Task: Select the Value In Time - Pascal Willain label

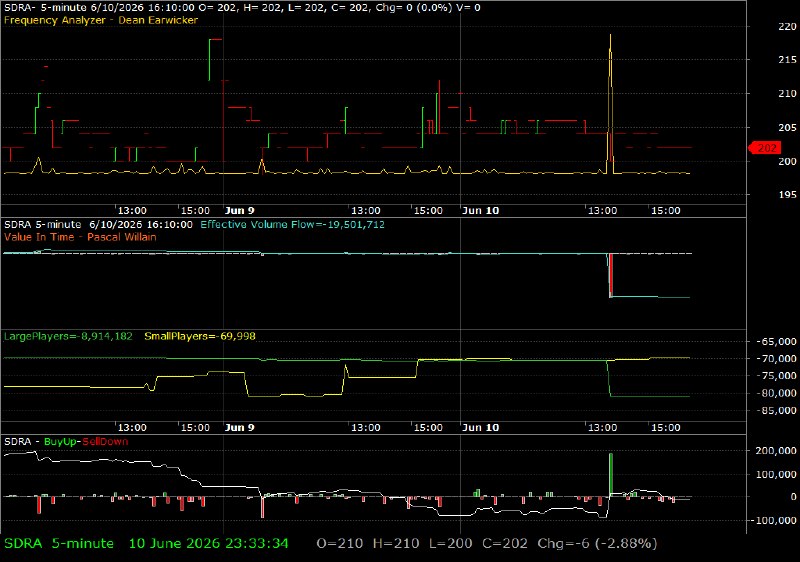Action: (80, 237)
